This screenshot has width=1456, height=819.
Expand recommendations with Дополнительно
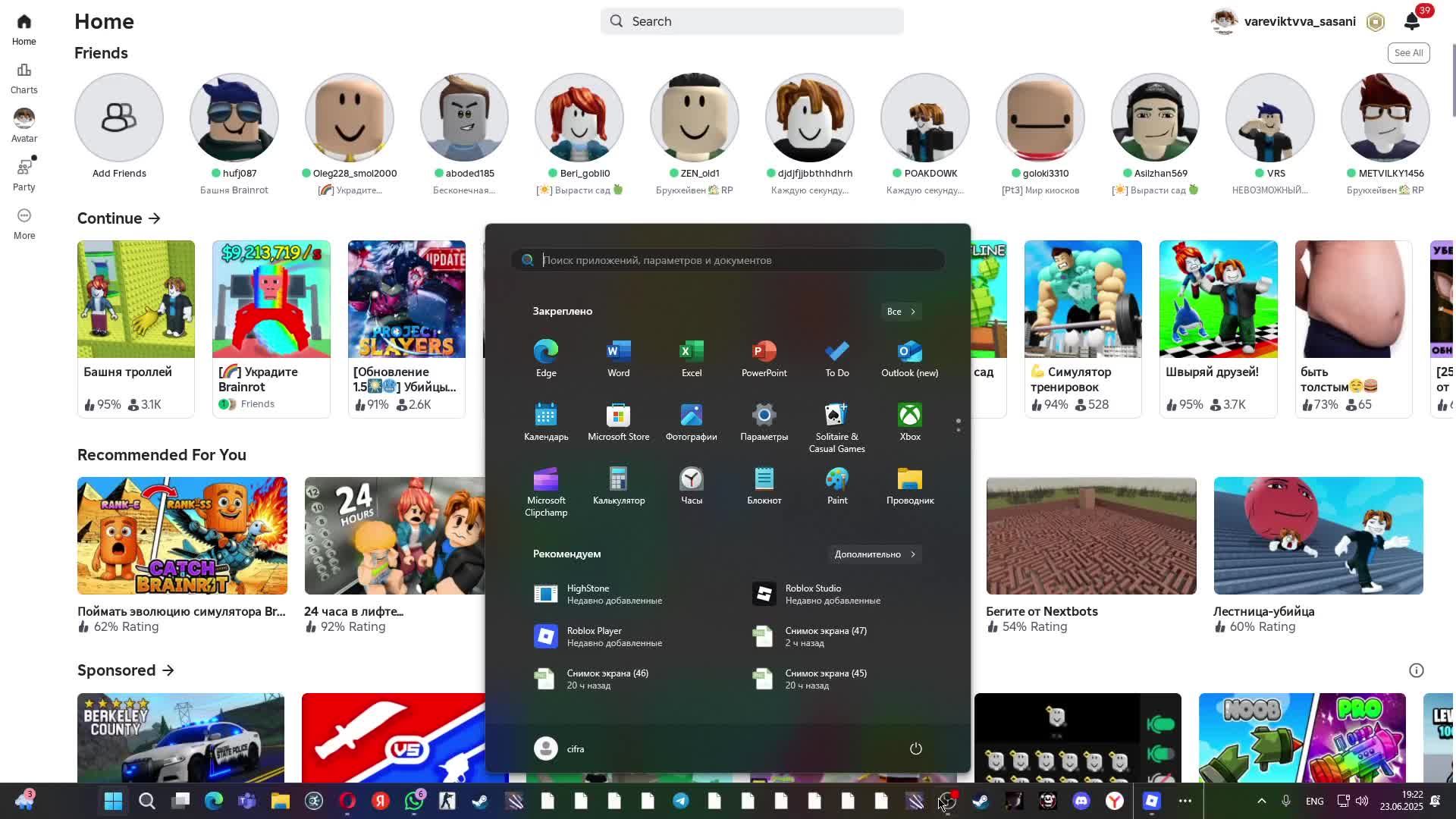pyautogui.click(x=874, y=554)
